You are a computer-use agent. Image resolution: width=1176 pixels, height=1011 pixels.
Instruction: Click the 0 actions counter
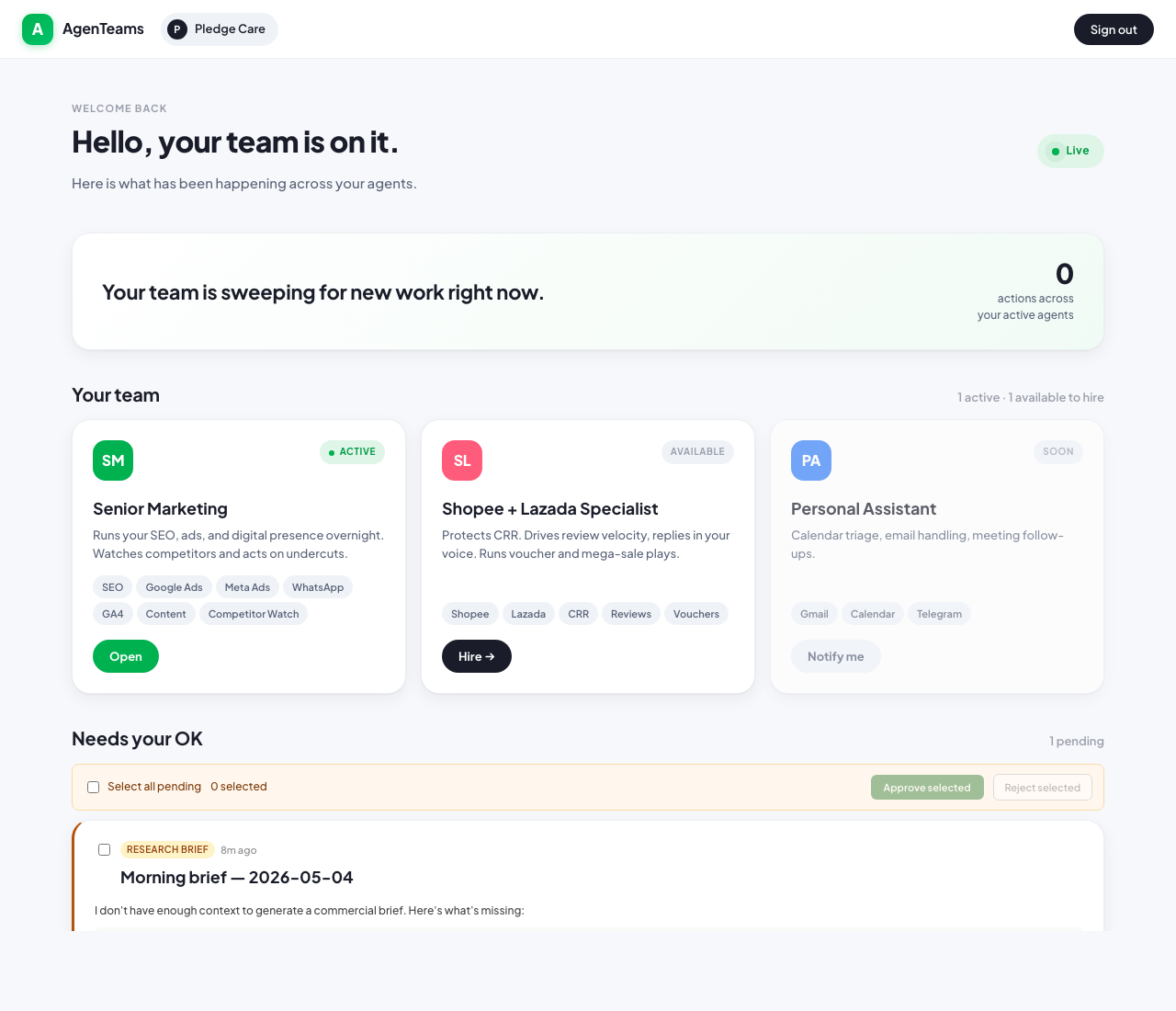[1065, 274]
